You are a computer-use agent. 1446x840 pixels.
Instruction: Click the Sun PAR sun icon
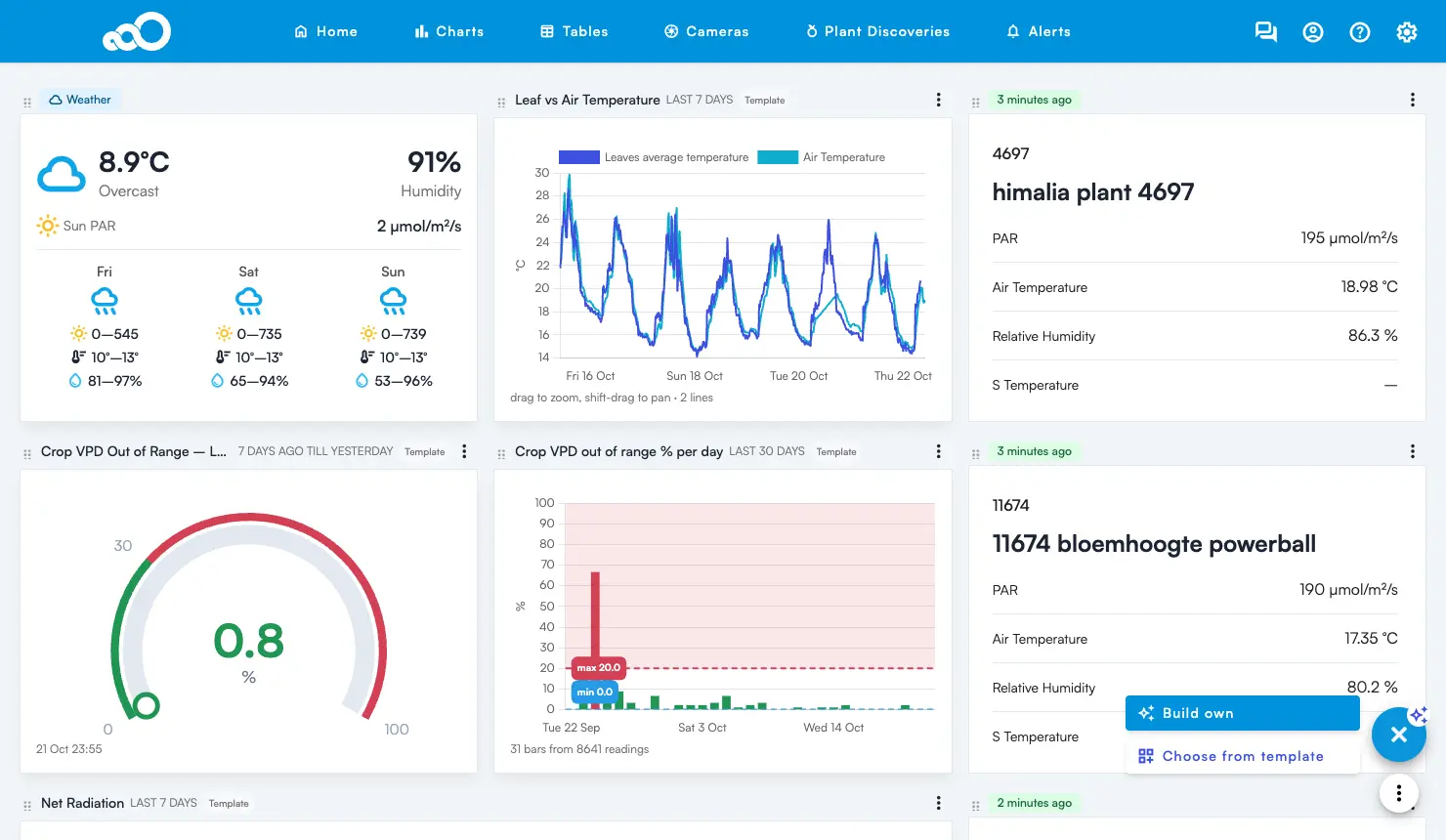click(48, 226)
